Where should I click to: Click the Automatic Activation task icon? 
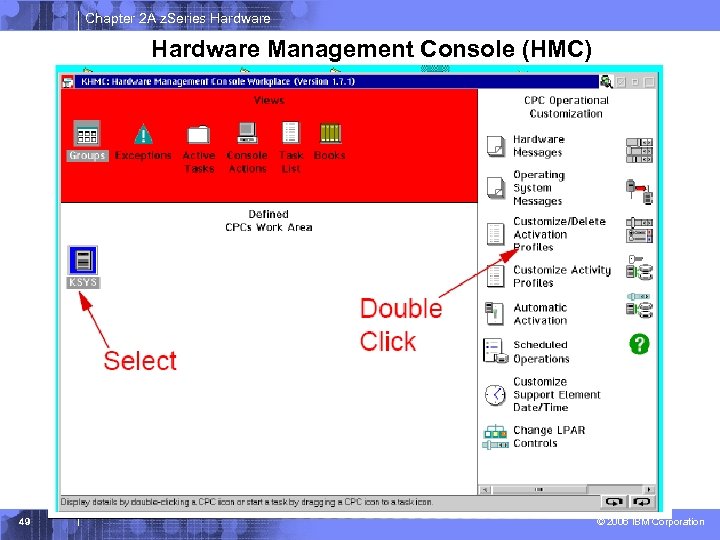[x=495, y=314]
